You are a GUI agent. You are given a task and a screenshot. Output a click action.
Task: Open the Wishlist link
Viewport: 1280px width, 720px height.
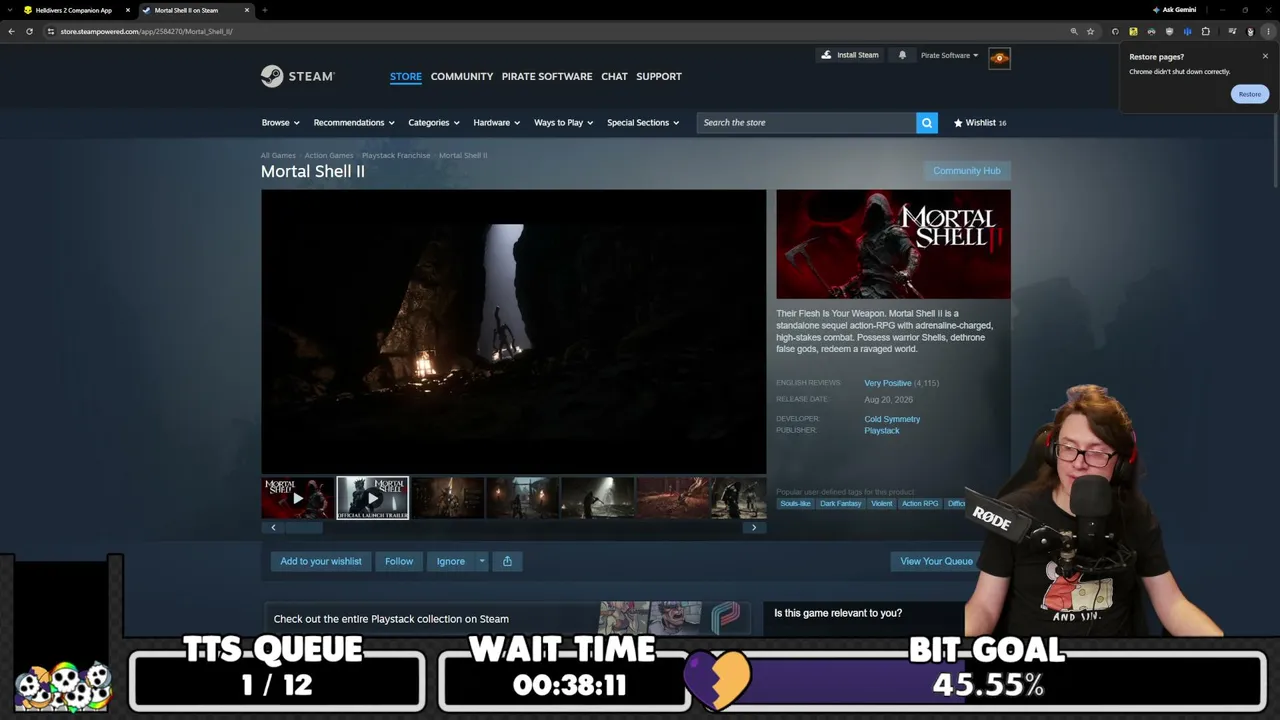[980, 123]
